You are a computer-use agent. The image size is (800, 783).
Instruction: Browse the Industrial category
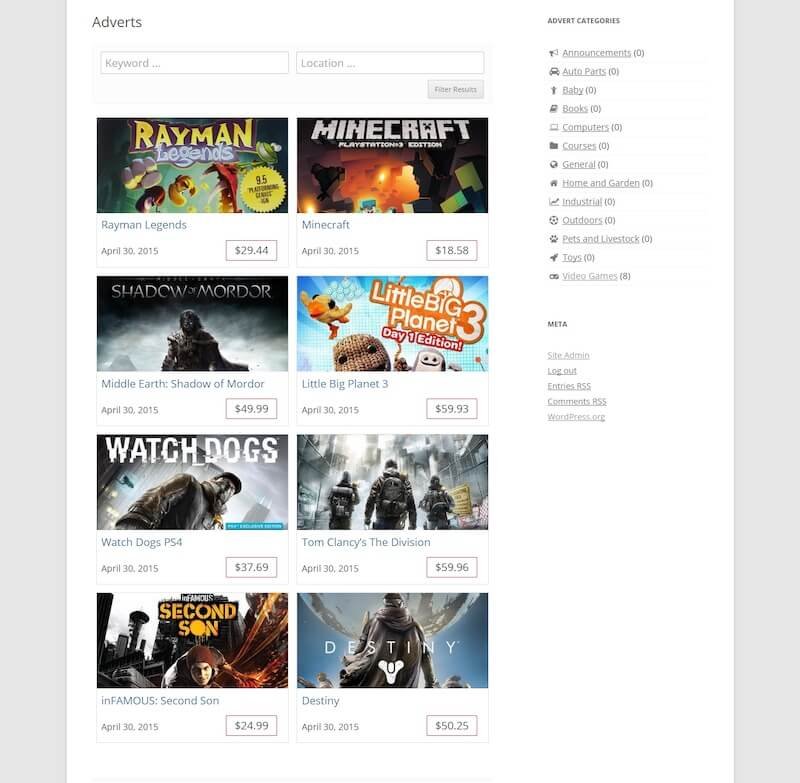pyautogui.click(x=582, y=201)
